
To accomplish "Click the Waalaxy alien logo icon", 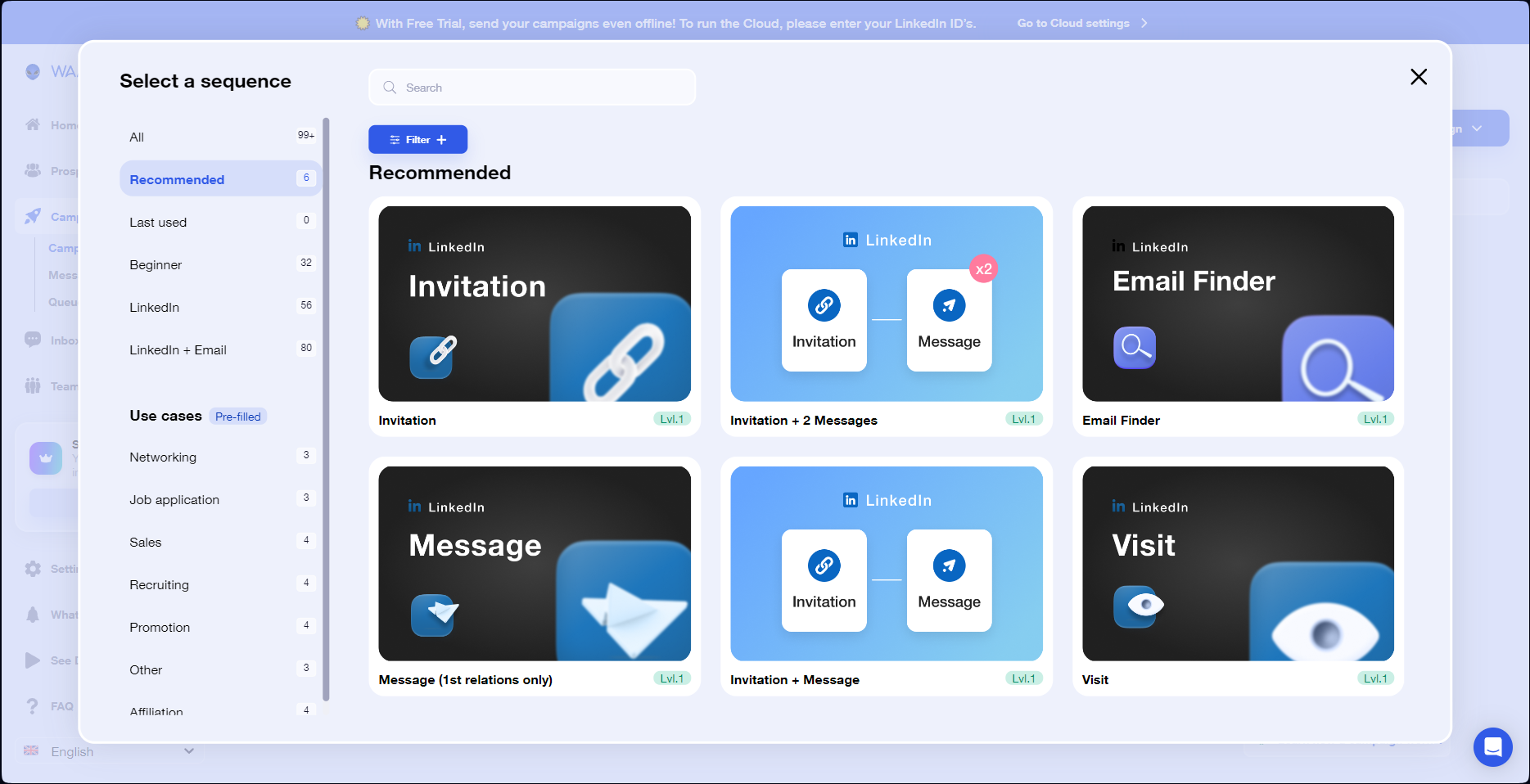I will [x=33, y=71].
